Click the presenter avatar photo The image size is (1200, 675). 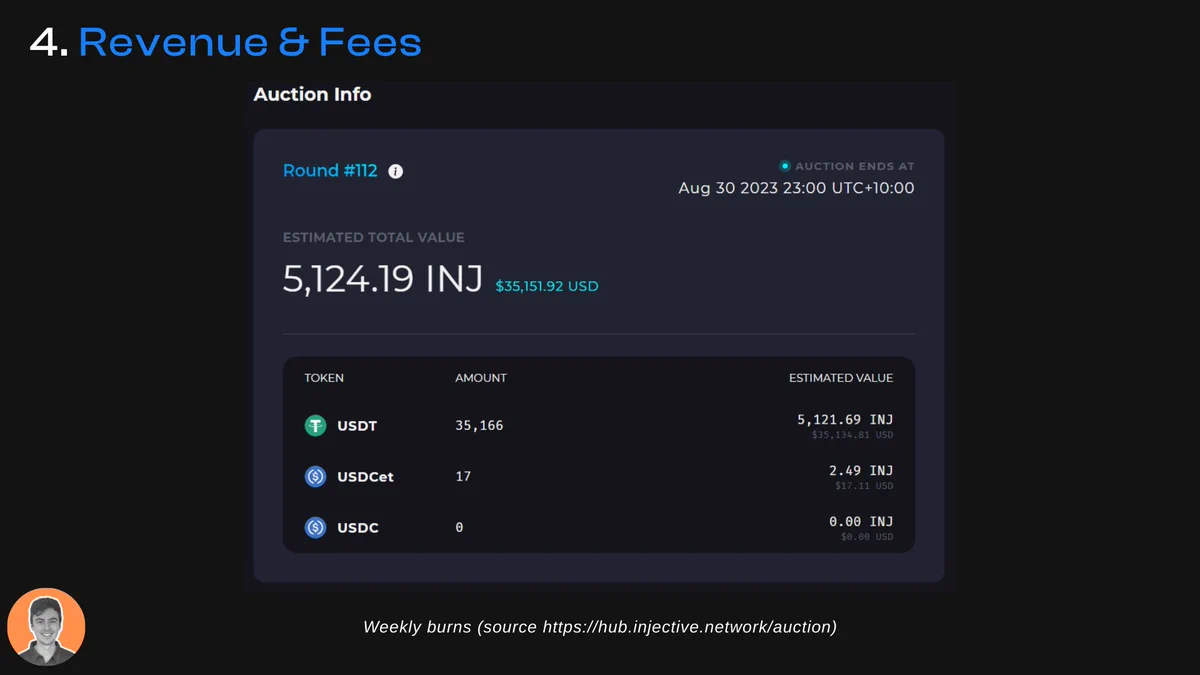[46, 627]
